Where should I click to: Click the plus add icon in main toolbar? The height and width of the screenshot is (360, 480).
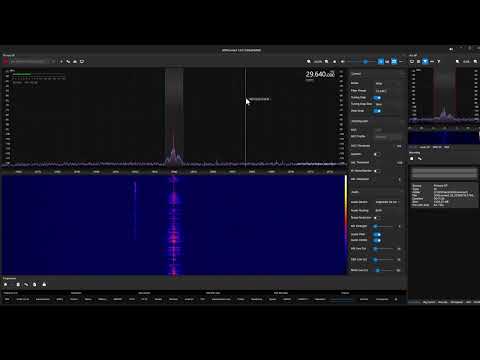(x=61, y=62)
